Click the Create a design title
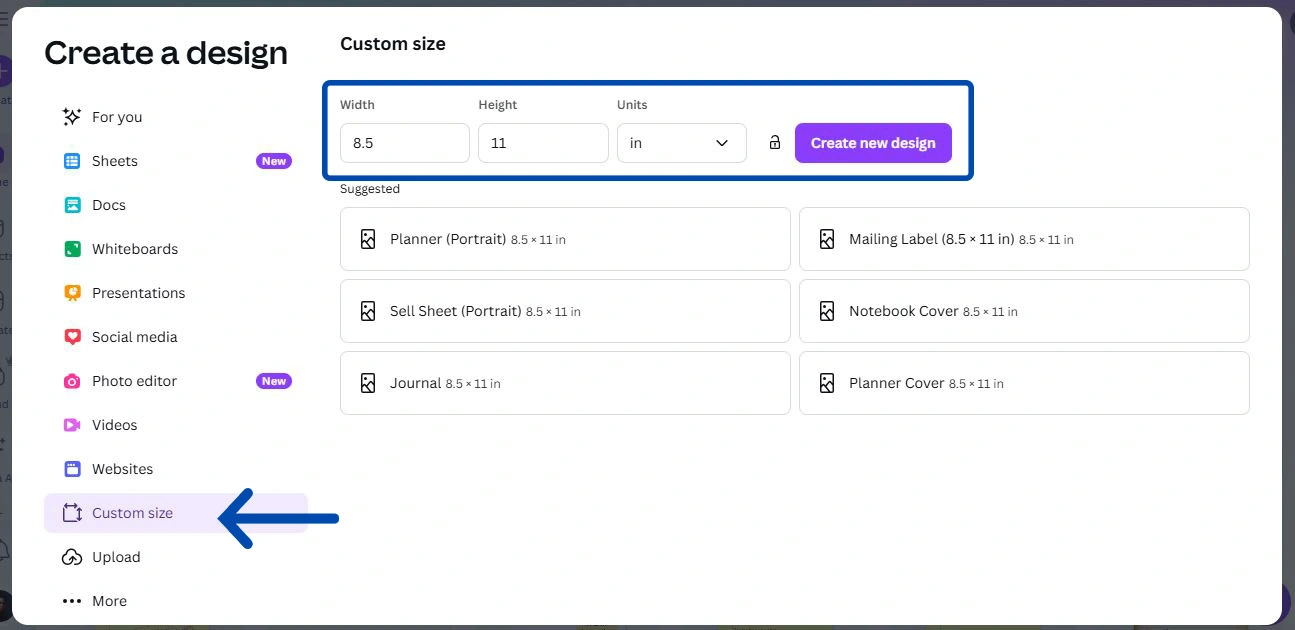 point(166,53)
